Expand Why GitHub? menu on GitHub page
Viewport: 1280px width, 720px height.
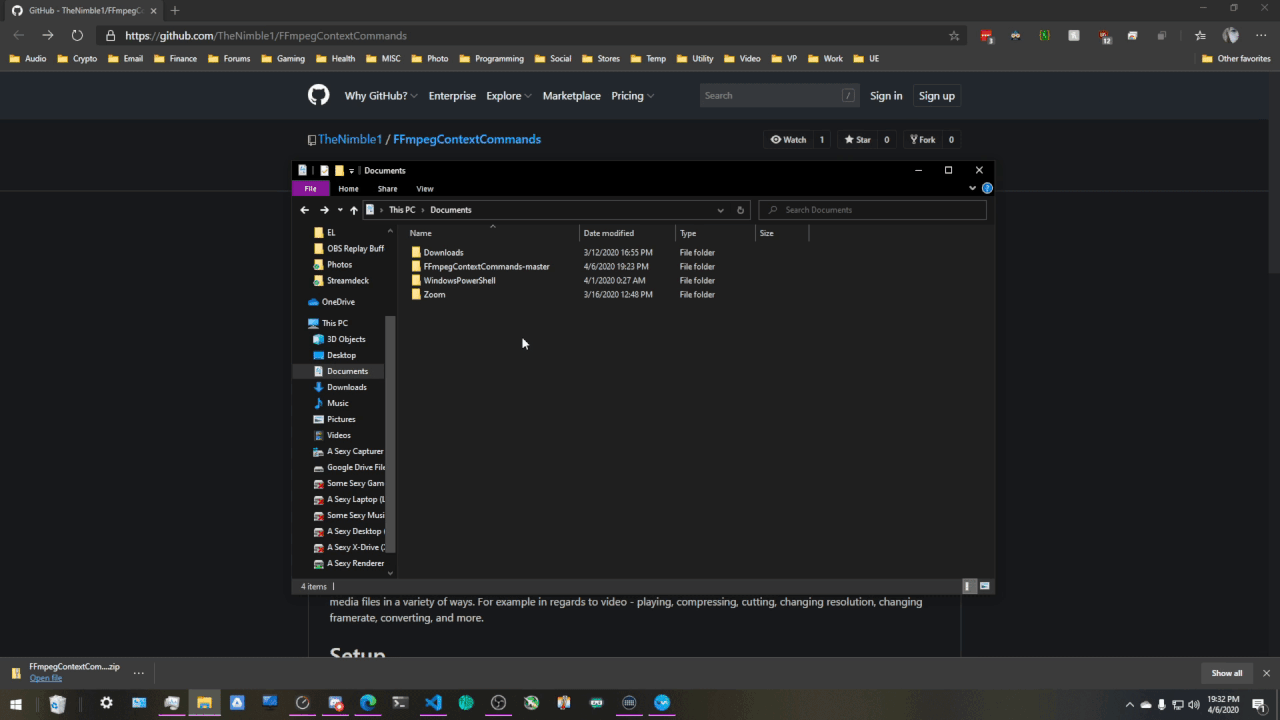tap(382, 96)
